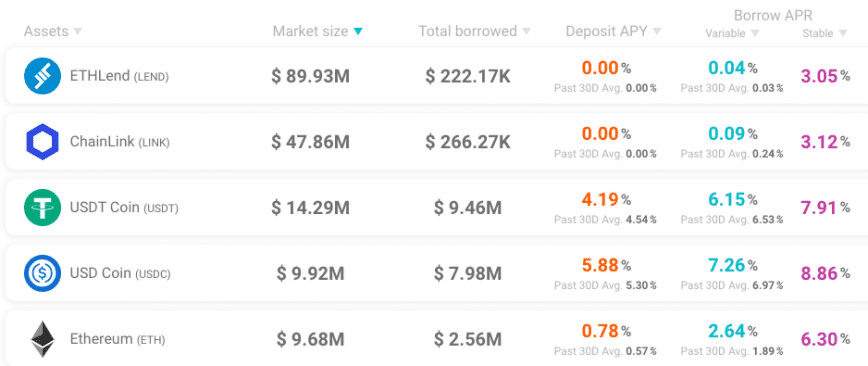
Task: Select the USD Coin (USDC) name
Action: 120,273
